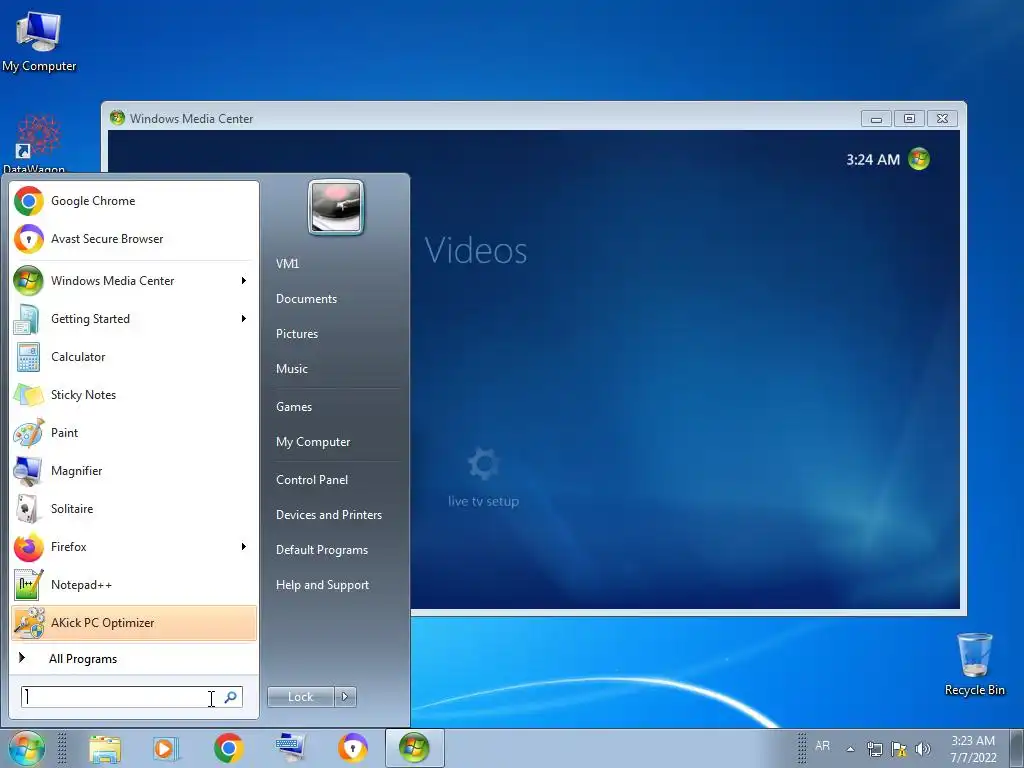This screenshot has width=1024, height=768.
Task: Open Music from Start menu
Action: [x=291, y=369]
